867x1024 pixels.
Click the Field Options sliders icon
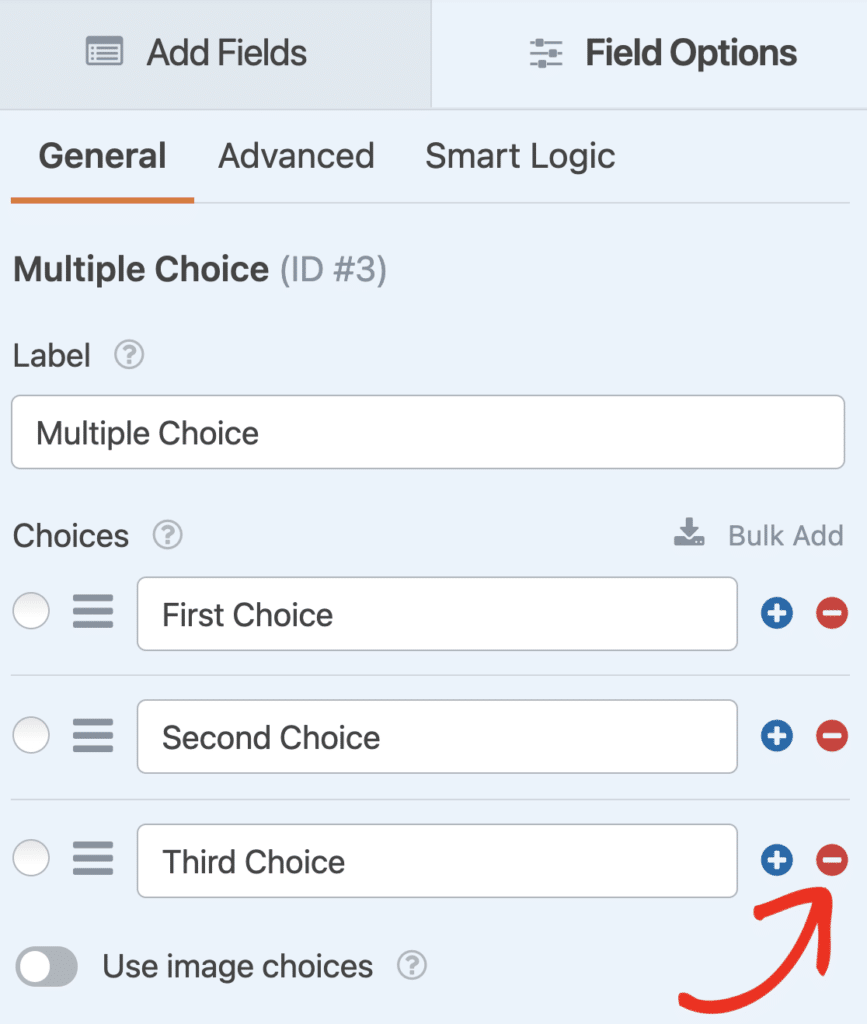click(x=545, y=53)
